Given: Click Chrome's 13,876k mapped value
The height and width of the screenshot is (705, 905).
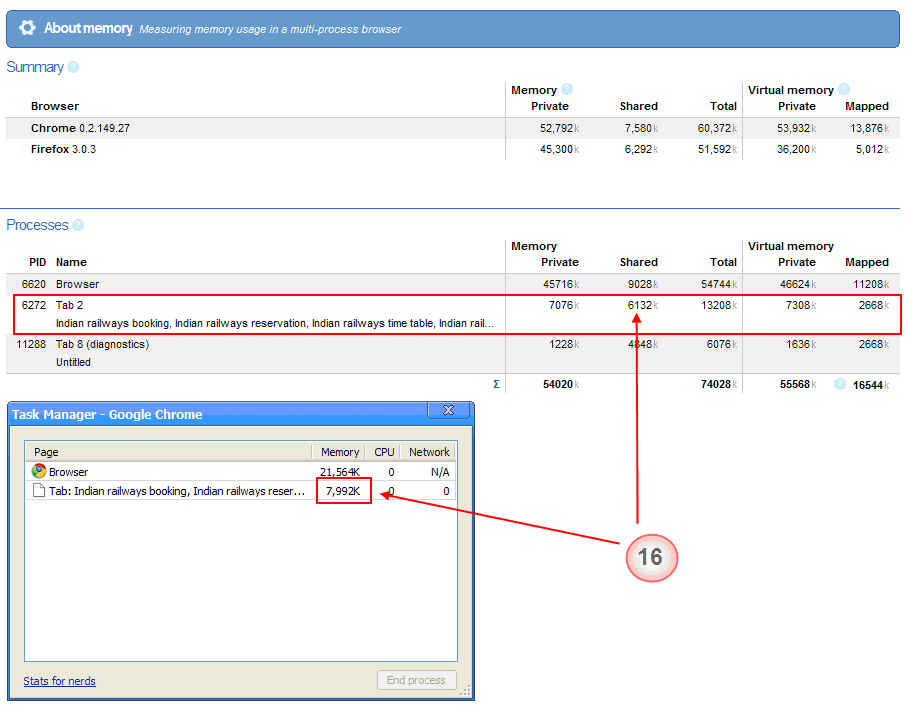Looking at the screenshot, I should coord(869,128).
